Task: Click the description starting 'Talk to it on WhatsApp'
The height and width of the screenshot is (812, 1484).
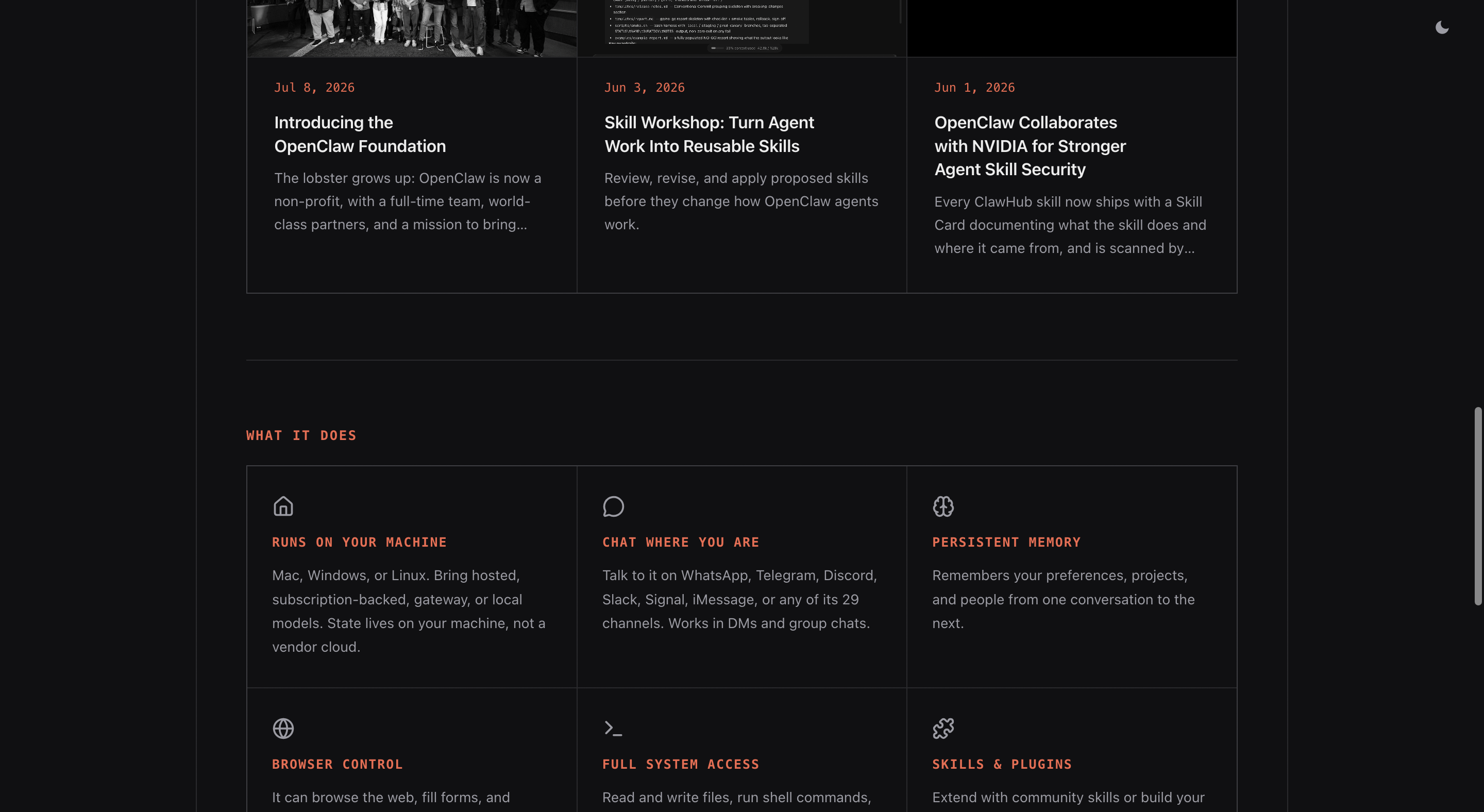Action: (740, 600)
